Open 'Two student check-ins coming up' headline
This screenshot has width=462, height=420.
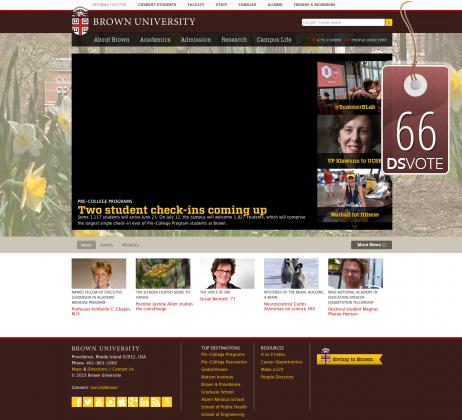(x=172, y=210)
